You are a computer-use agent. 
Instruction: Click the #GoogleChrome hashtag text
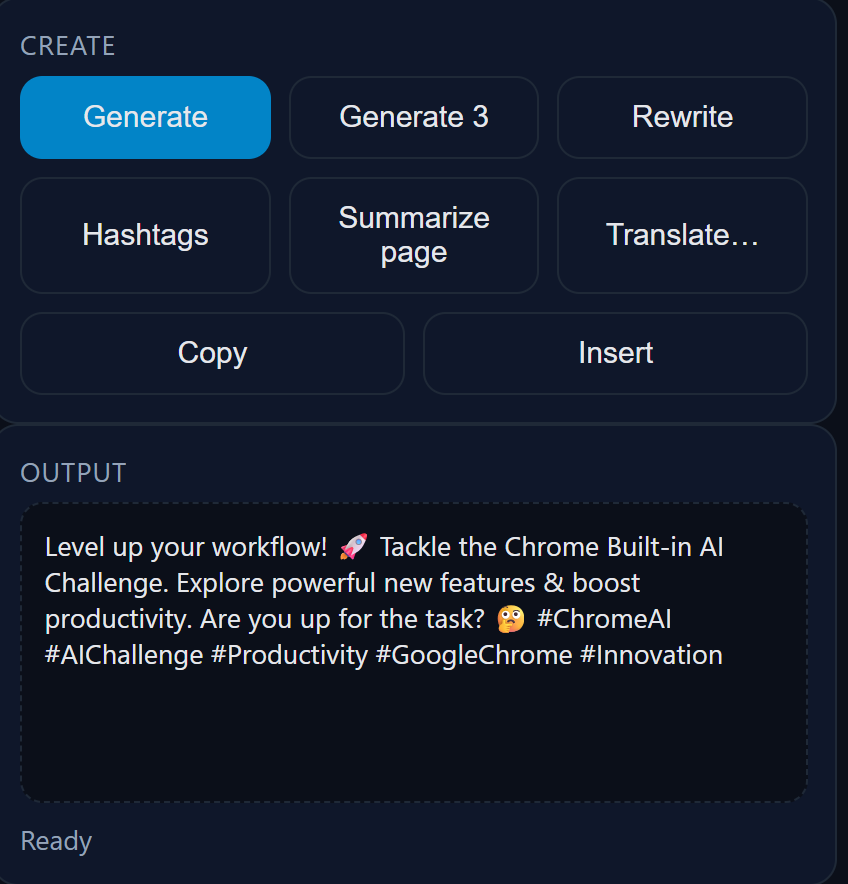pos(473,656)
